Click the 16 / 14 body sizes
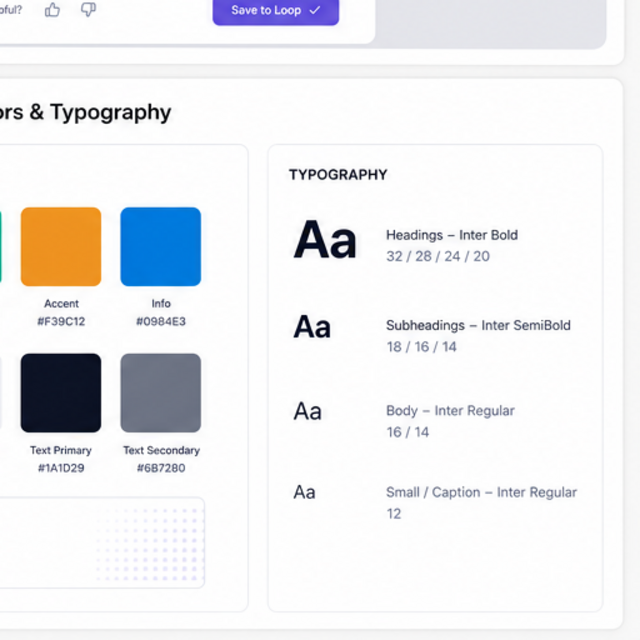This screenshot has width=640, height=640. click(408, 432)
